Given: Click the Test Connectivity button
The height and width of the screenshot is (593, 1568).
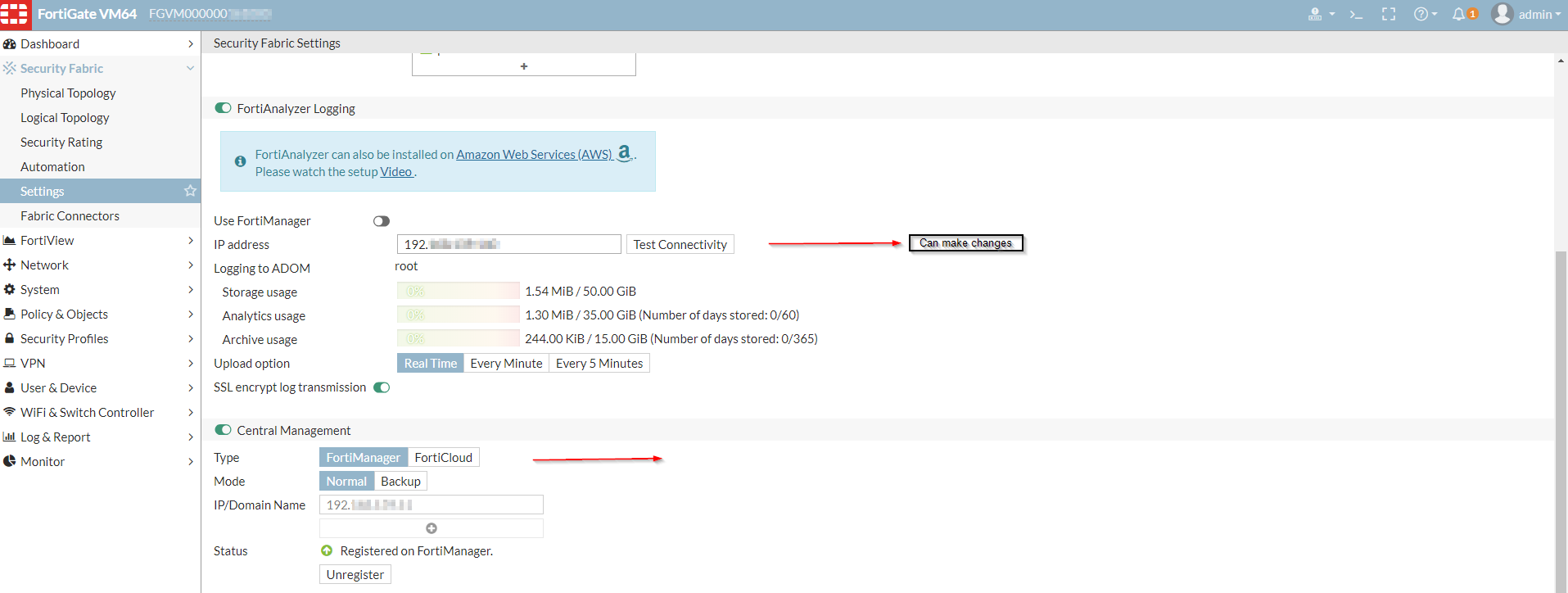Looking at the screenshot, I should click(x=680, y=244).
